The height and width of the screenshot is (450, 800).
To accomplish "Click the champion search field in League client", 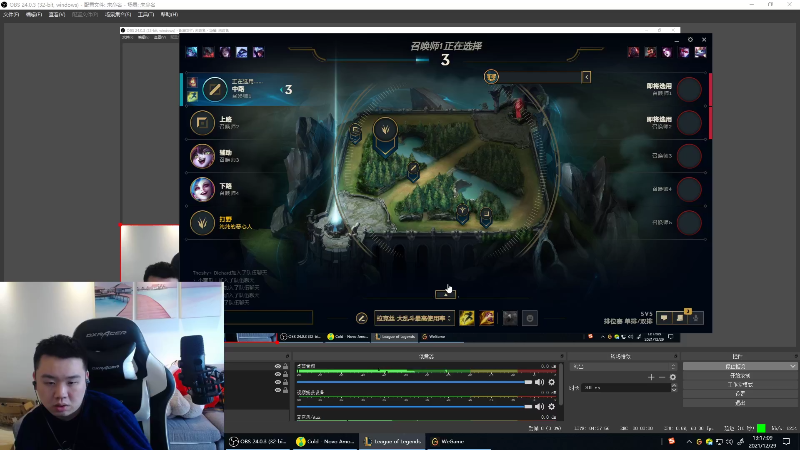I will 540,77.
